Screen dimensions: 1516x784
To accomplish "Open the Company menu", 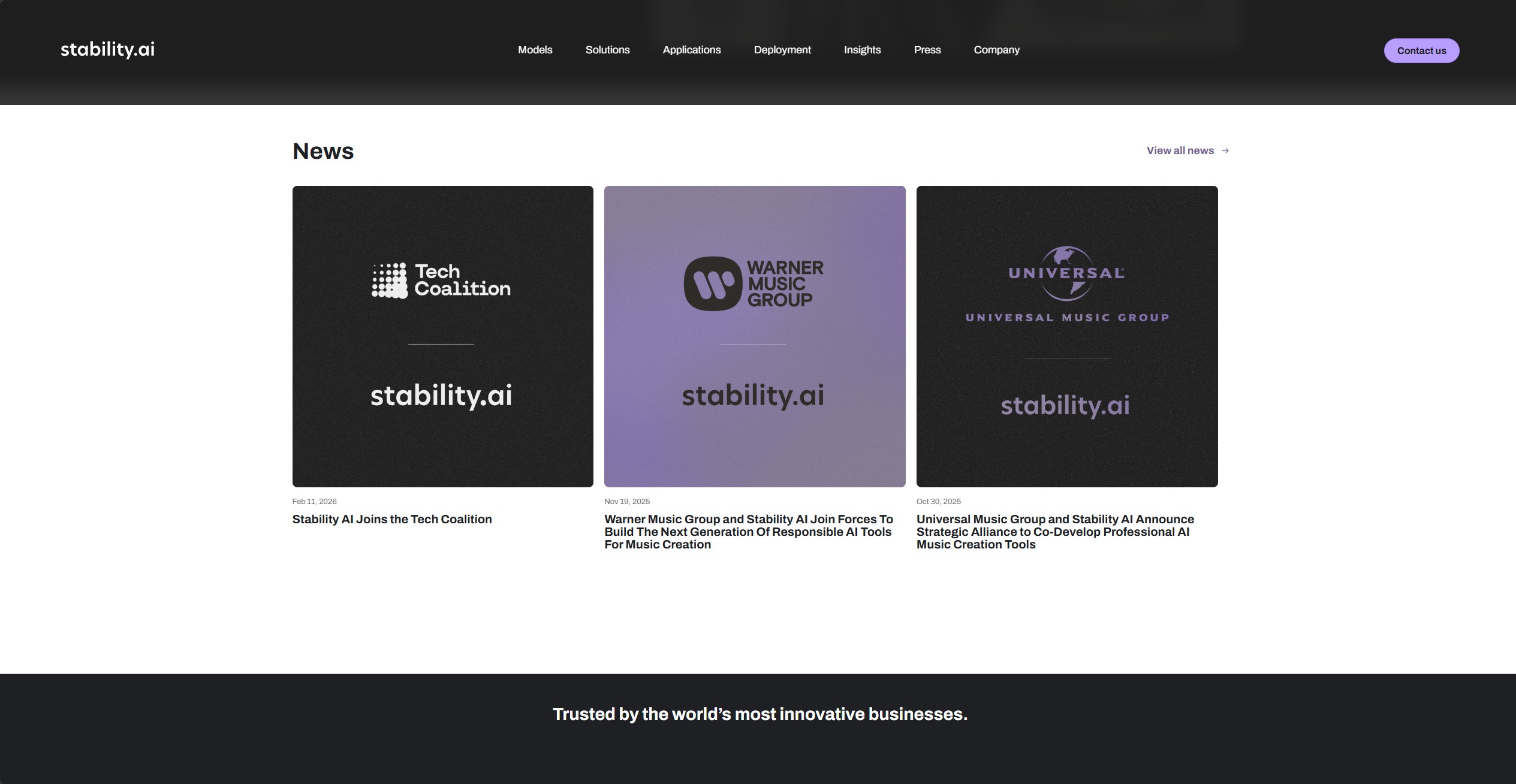I will (996, 50).
